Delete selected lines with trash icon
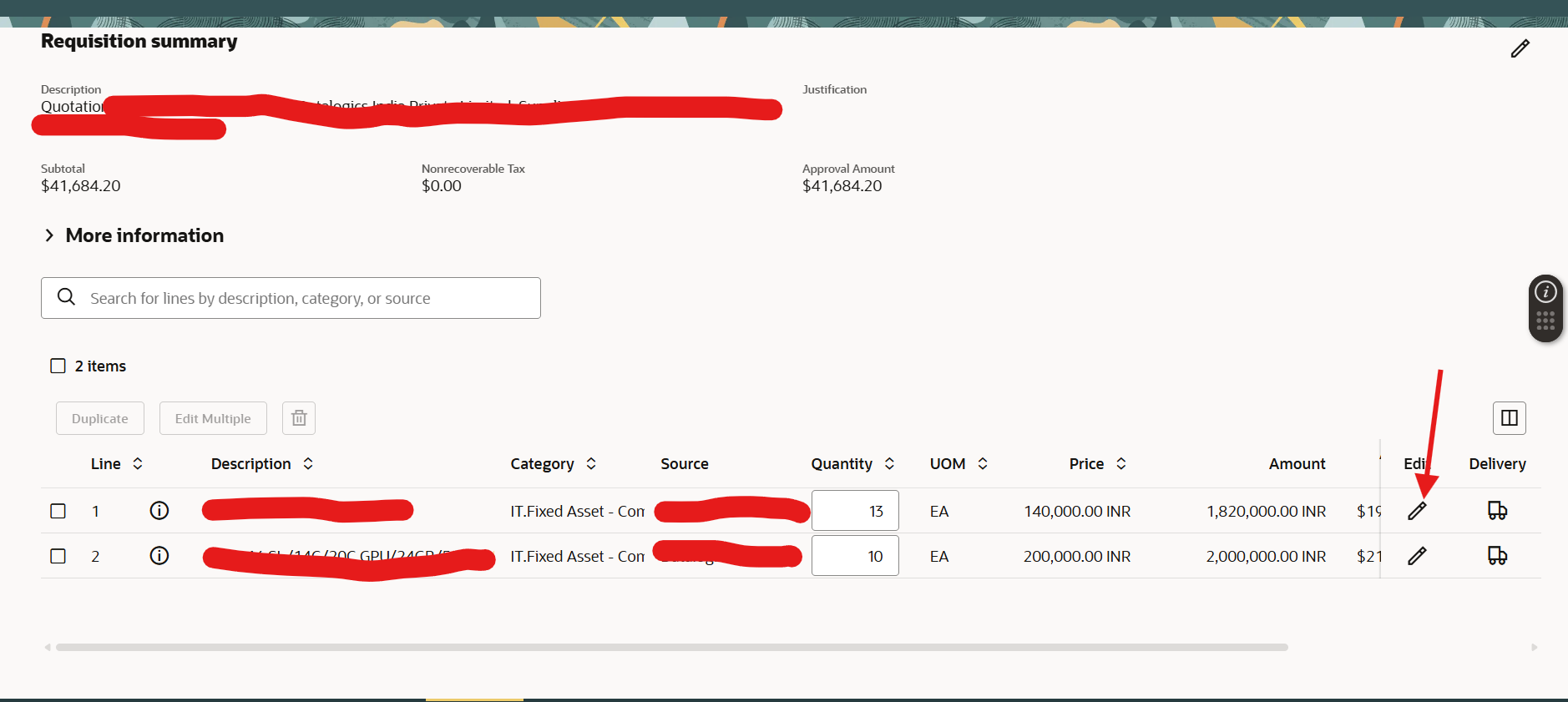Viewport: 1568px width, 702px height. point(299,418)
